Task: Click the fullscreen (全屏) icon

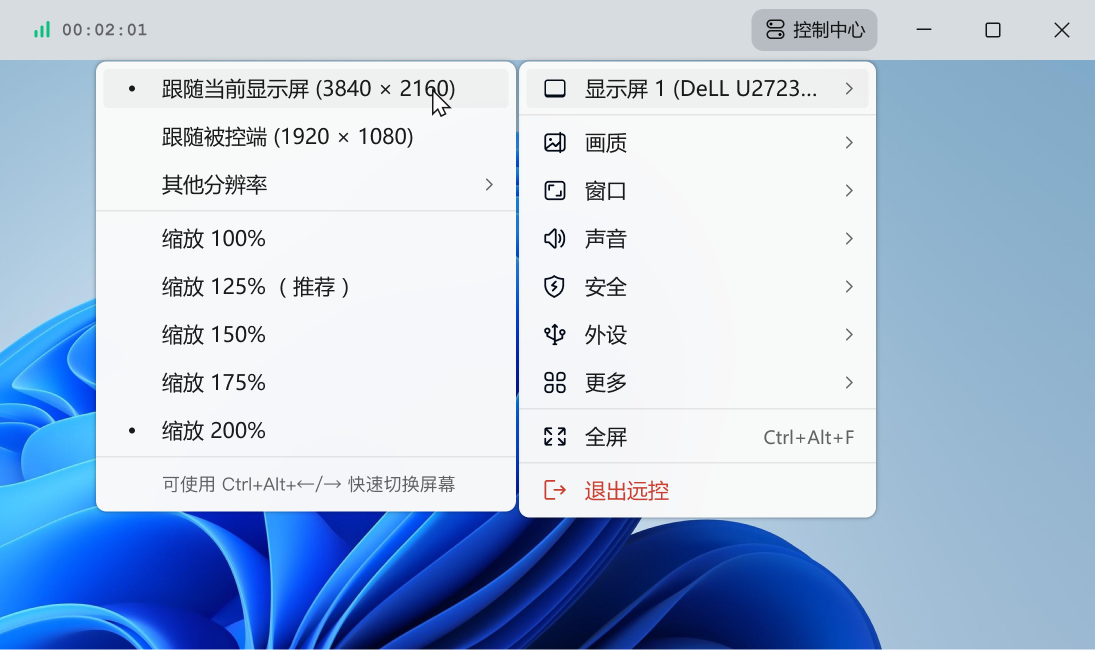Action: [555, 437]
